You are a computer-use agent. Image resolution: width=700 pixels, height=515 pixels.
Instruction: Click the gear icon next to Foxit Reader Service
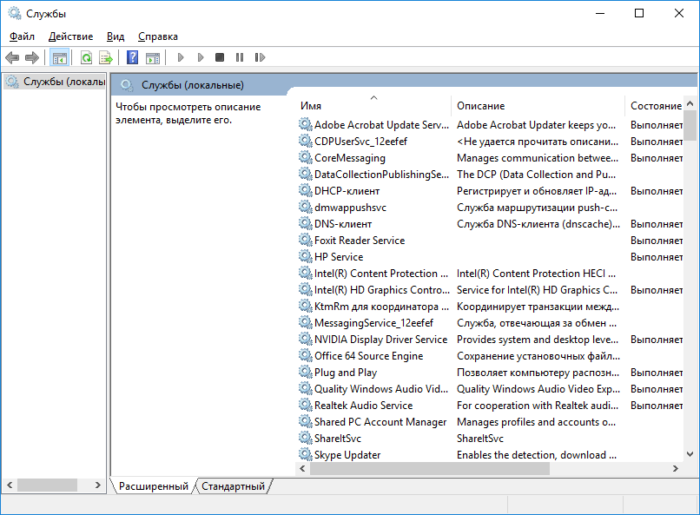(305, 240)
